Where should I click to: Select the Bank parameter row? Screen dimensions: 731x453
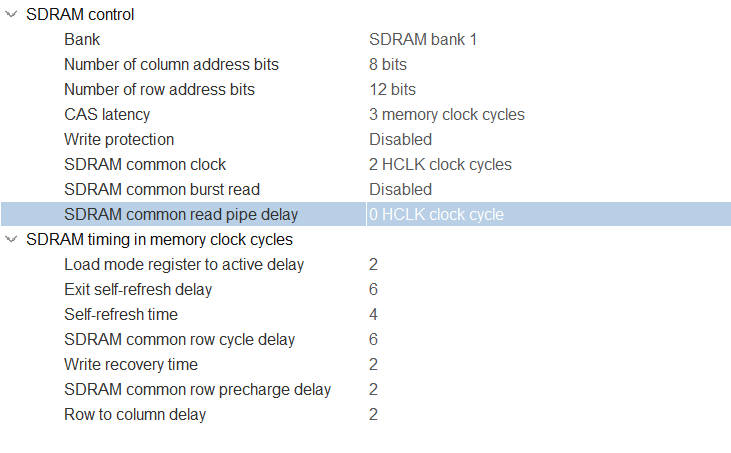pyautogui.click(x=82, y=40)
